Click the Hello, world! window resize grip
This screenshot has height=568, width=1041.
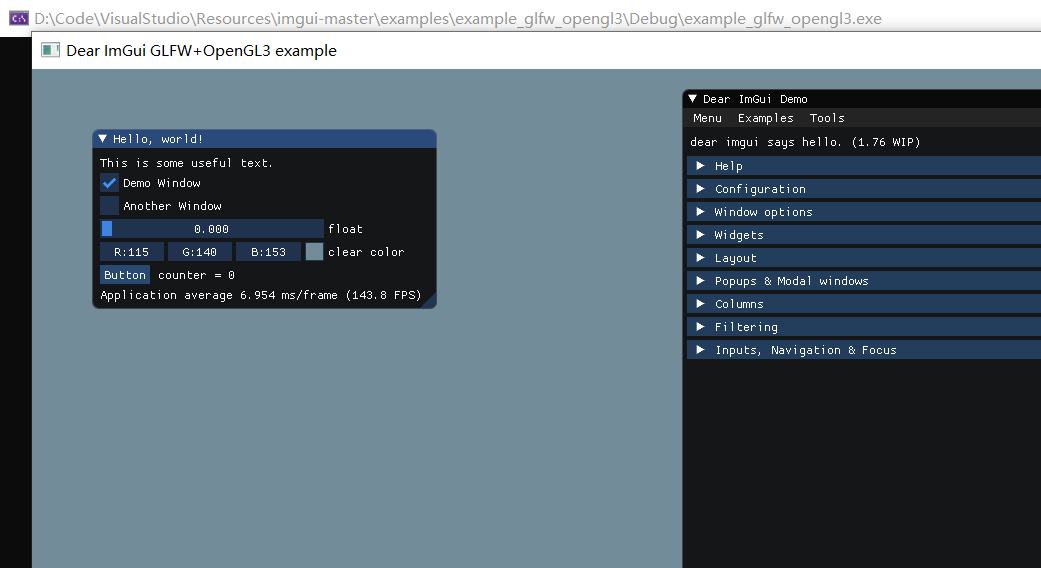click(x=428, y=300)
